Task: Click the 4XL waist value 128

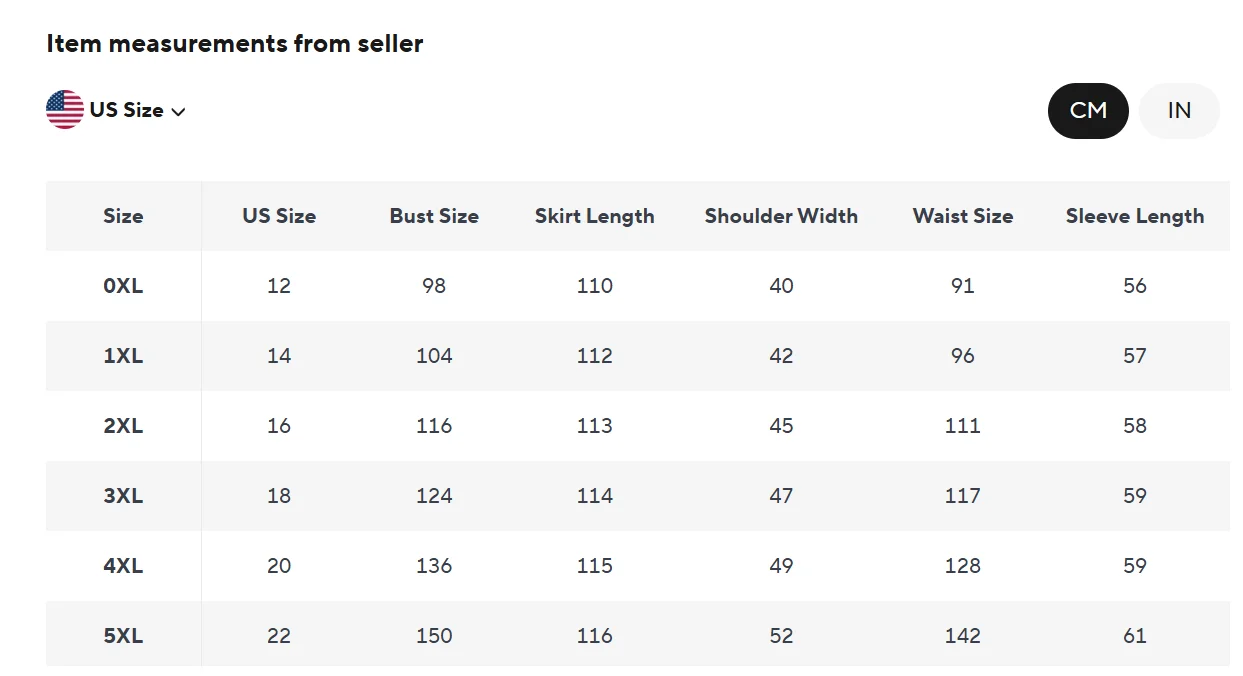Action: pyautogui.click(x=962, y=566)
